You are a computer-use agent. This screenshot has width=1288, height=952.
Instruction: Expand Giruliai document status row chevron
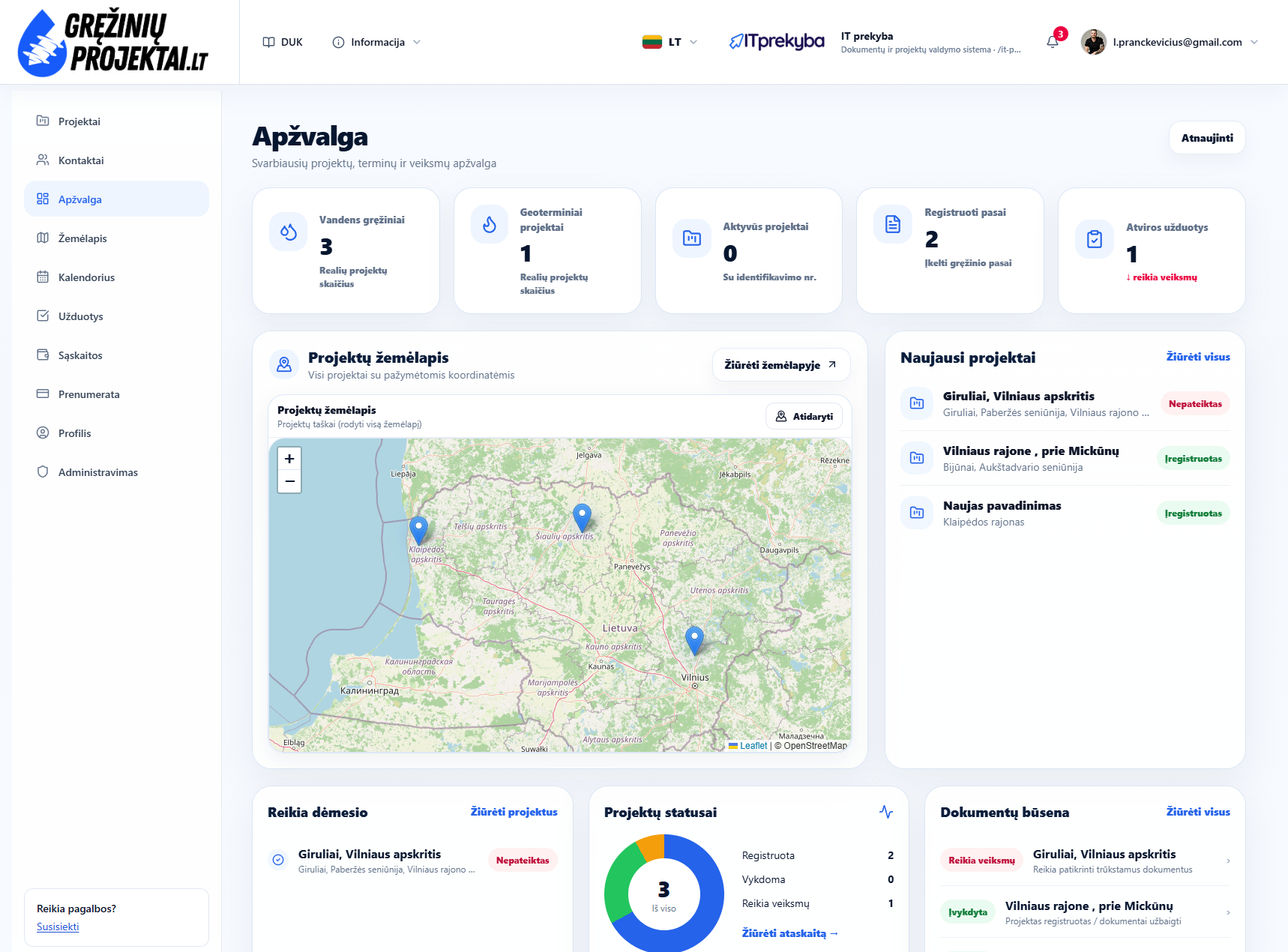1228,861
